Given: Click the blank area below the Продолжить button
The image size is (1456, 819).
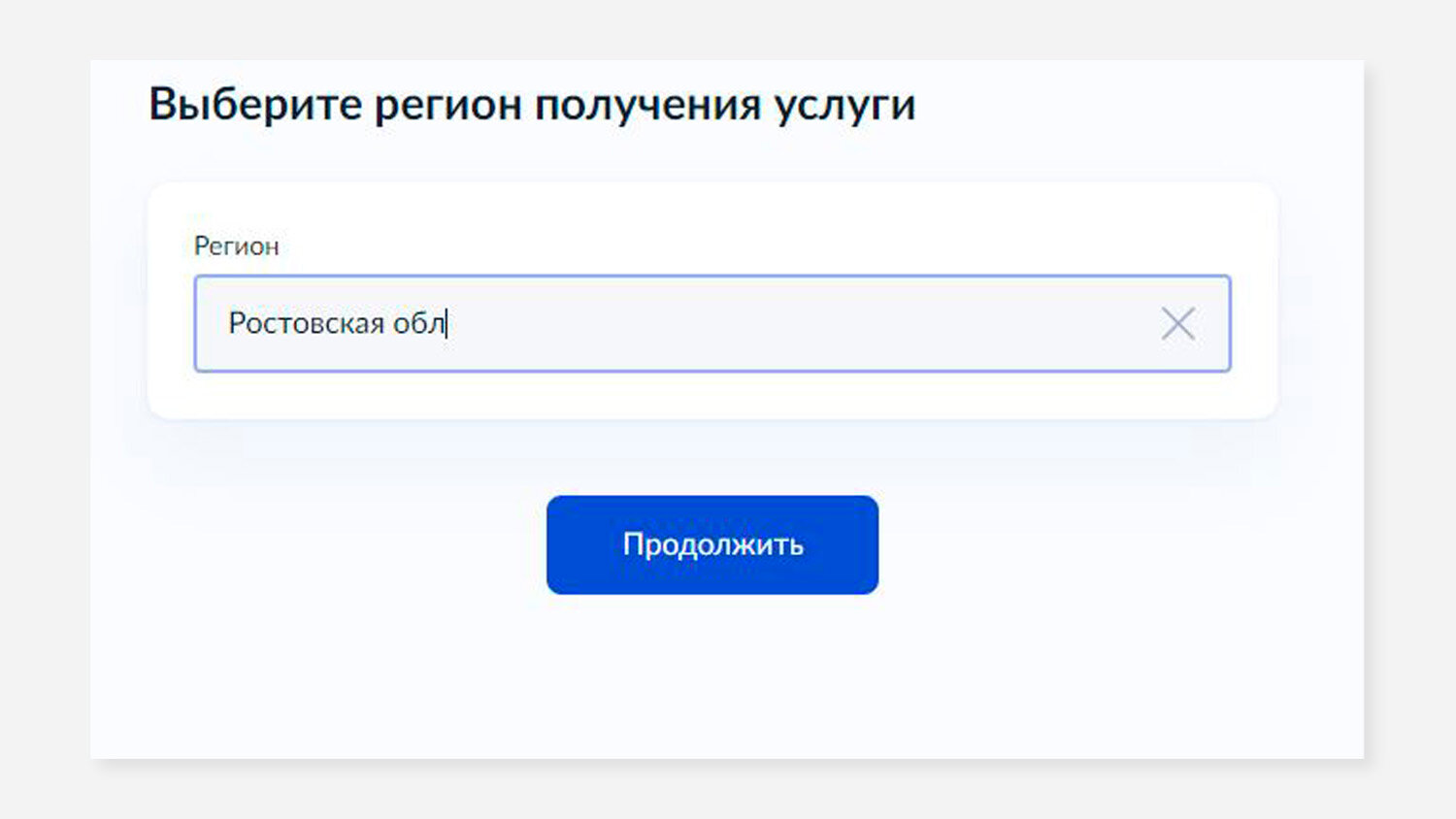Looking at the screenshot, I should (x=712, y=679).
